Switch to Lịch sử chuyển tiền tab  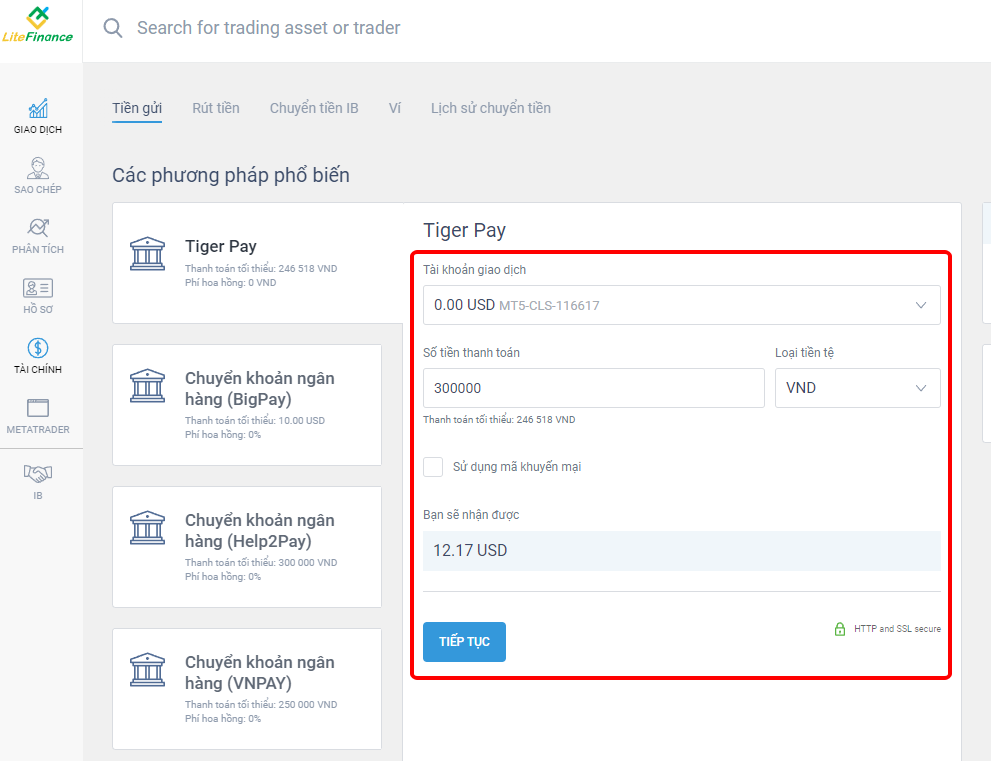pos(490,108)
